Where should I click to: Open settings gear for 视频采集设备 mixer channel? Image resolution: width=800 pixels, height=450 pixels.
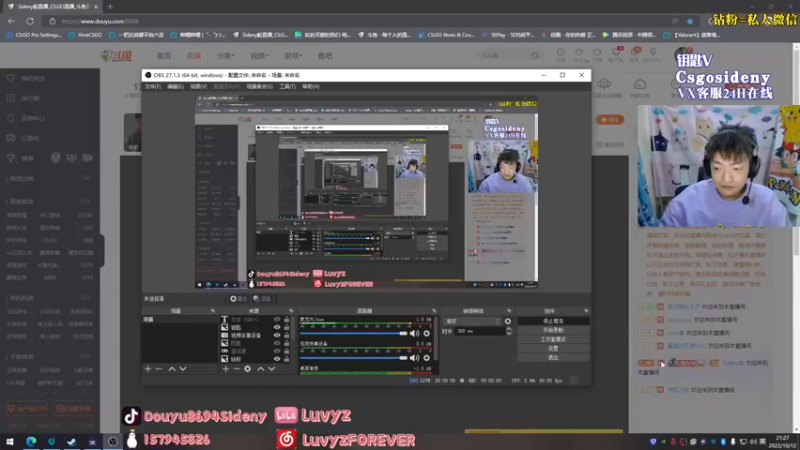pos(427,358)
